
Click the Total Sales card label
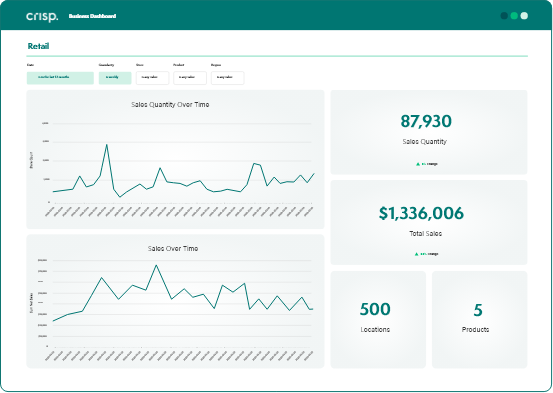pos(425,234)
